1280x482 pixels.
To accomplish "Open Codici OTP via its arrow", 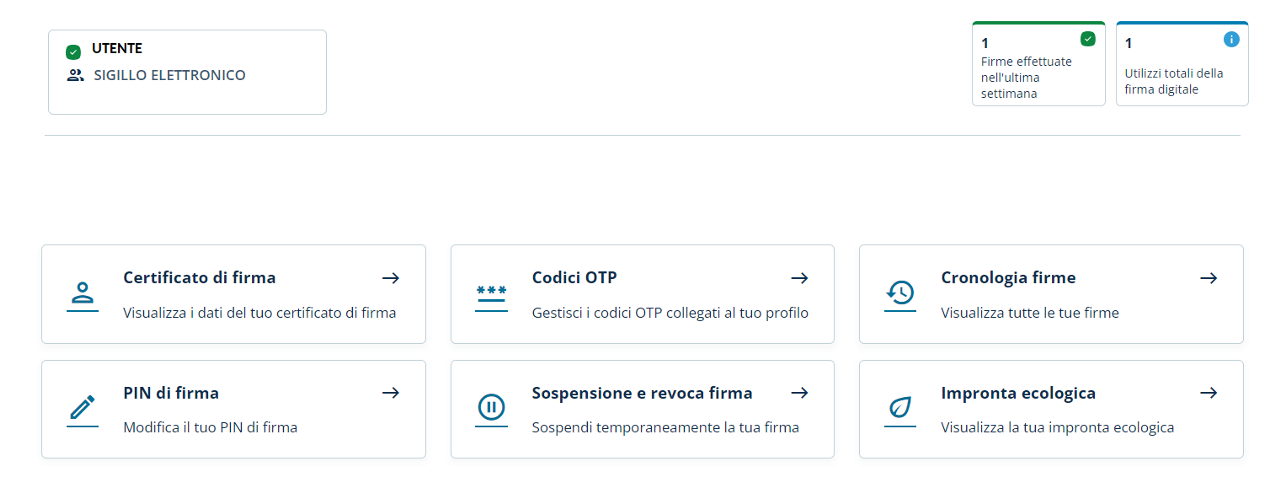I will click(x=799, y=278).
